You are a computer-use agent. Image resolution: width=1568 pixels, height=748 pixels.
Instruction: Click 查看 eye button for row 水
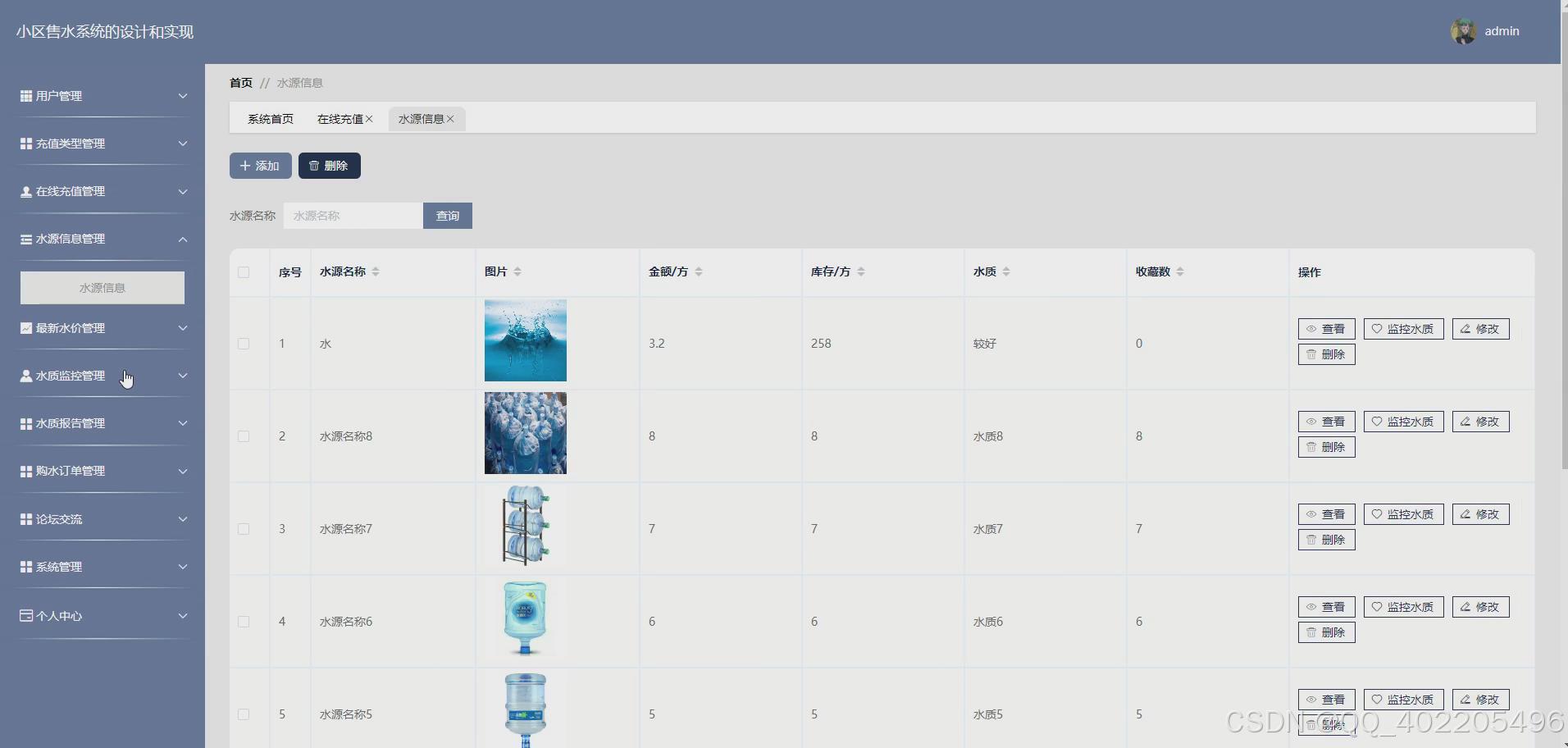[x=1326, y=329]
